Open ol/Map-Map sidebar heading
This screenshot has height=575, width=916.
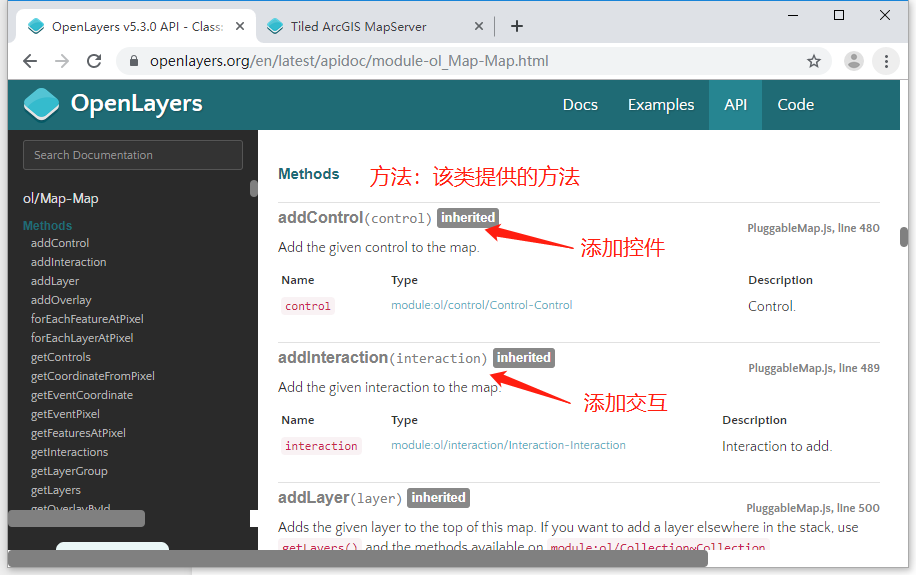[x=60, y=199]
